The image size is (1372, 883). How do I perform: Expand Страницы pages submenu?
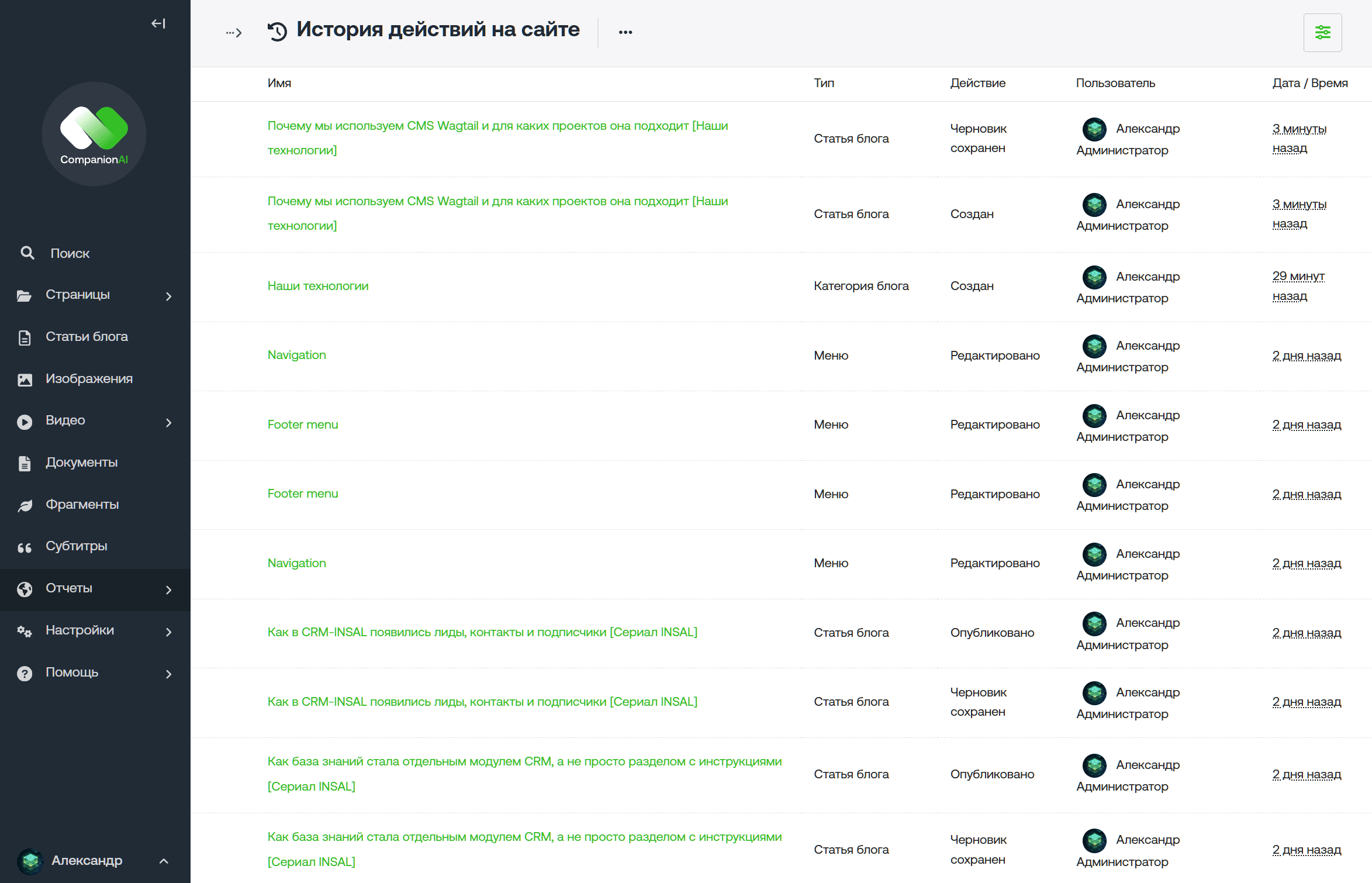click(168, 296)
